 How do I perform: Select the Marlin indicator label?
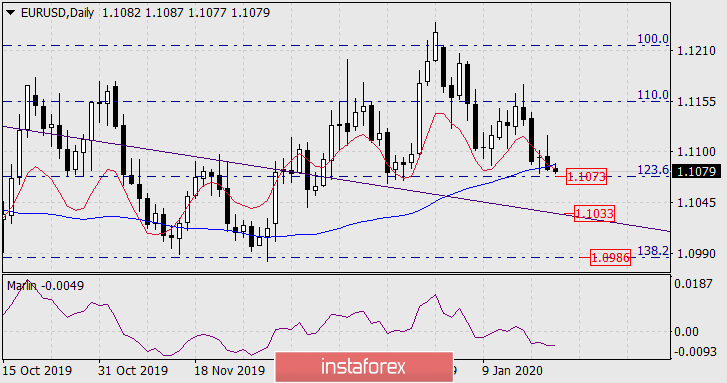(22, 286)
